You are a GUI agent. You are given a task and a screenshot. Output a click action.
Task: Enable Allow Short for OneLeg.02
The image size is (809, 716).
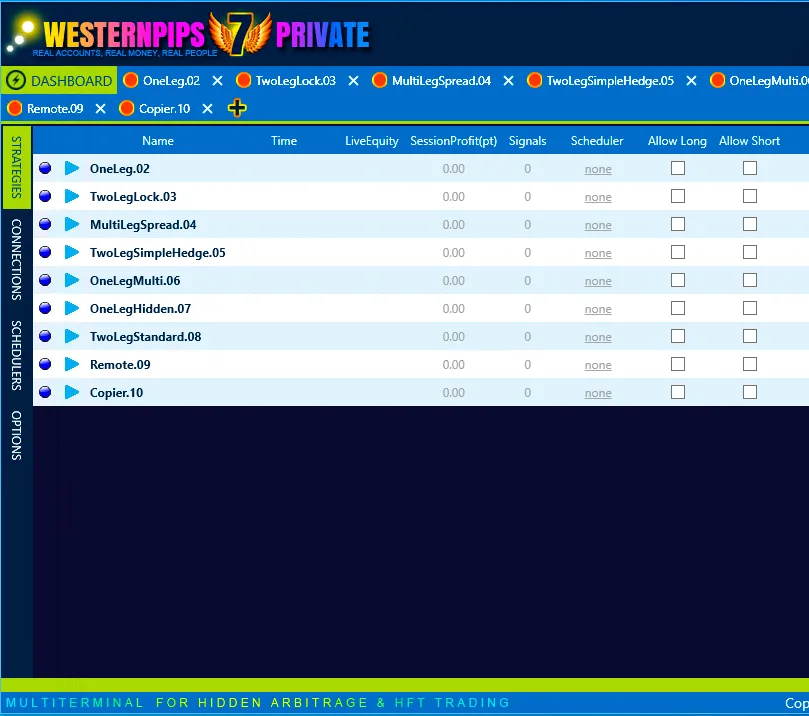click(750, 168)
